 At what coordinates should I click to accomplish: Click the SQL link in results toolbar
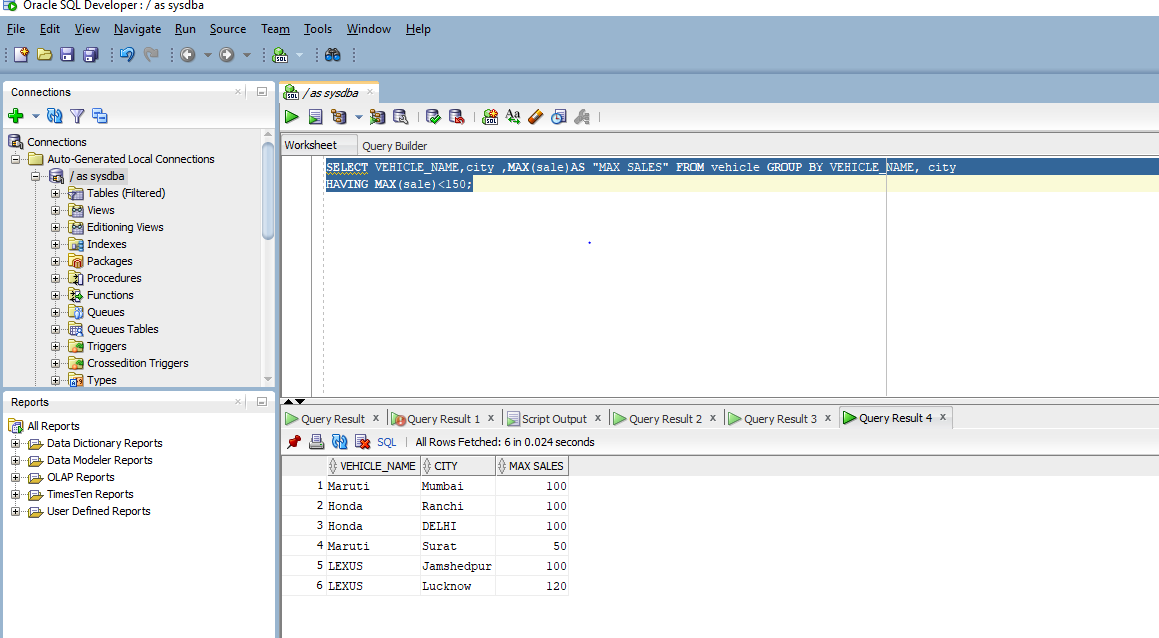point(386,442)
